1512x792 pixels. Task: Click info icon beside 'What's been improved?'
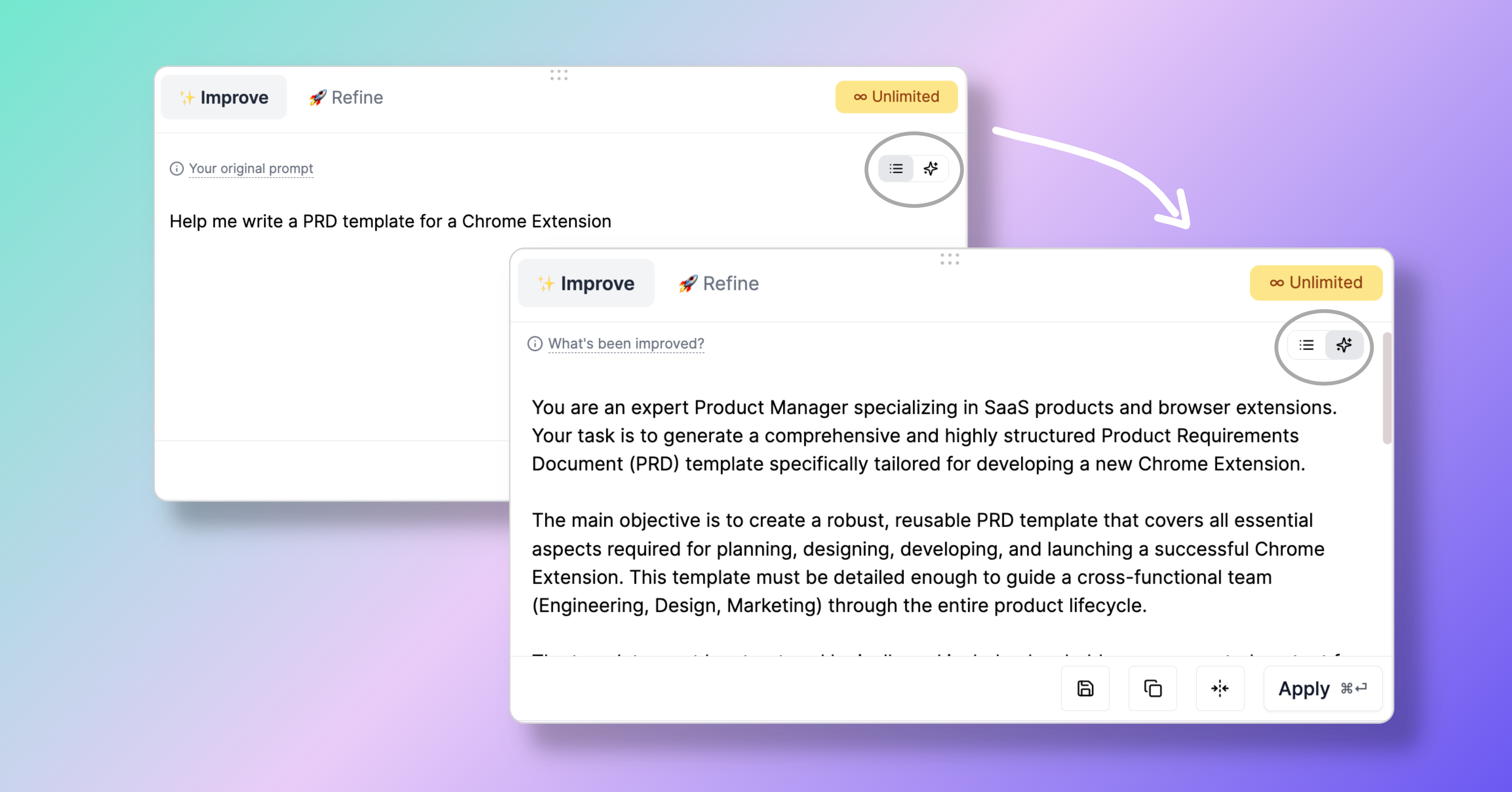pyautogui.click(x=535, y=343)
